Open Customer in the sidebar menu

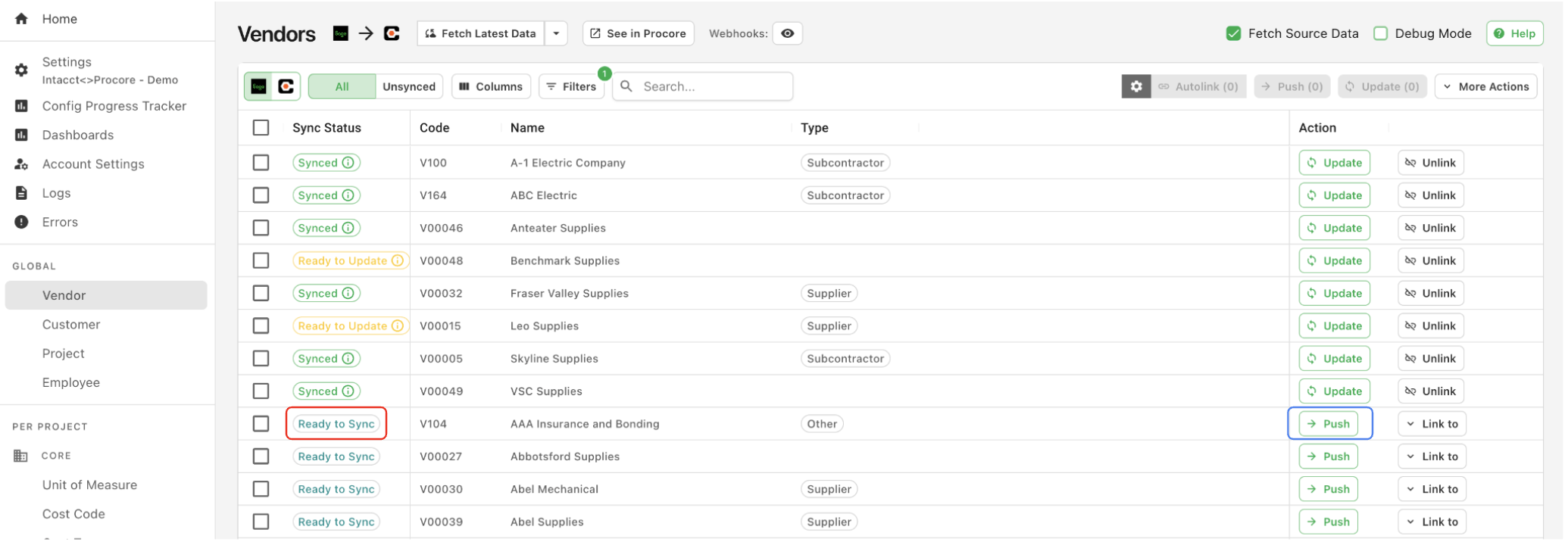click(x=71, y=324)
